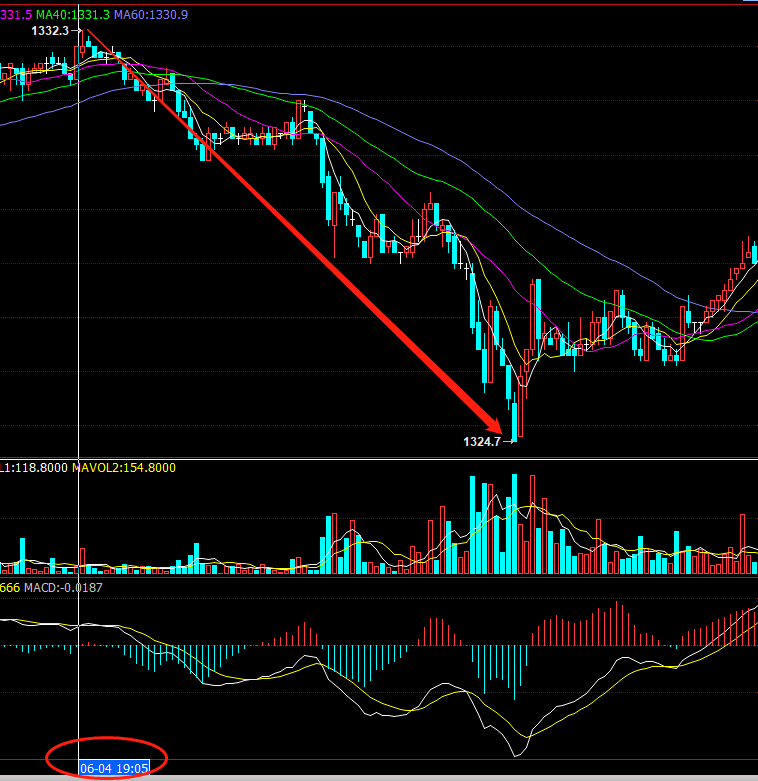Click the 1332.3 high price label
This screenshot has height=781, width=758.
point(50,31)
